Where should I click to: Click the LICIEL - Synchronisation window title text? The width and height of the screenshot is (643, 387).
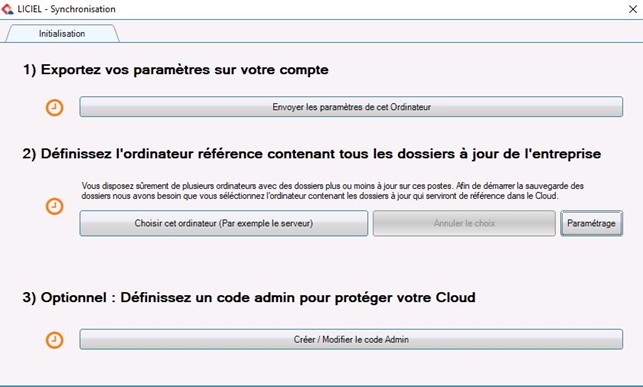click(x=66, y=9)
